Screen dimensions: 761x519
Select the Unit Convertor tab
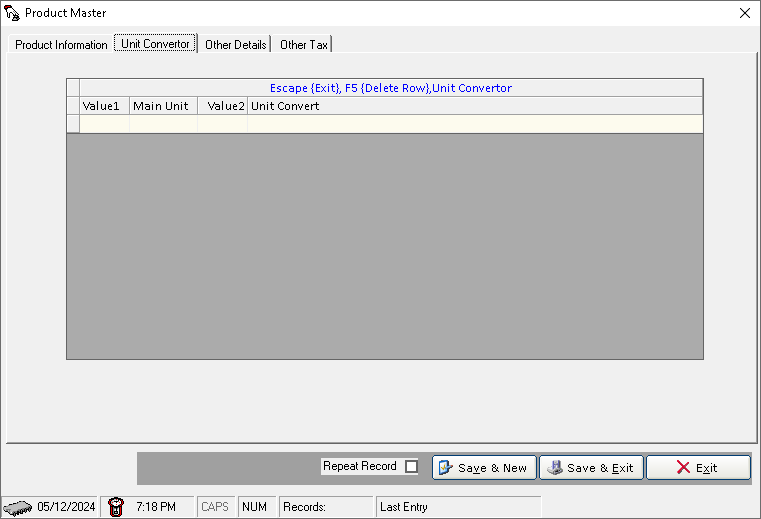coord(155,44)
